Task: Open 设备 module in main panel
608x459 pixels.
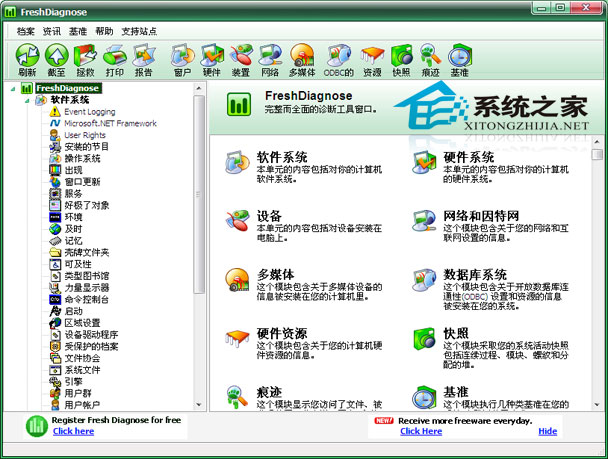Action: (x=269, y=216)
